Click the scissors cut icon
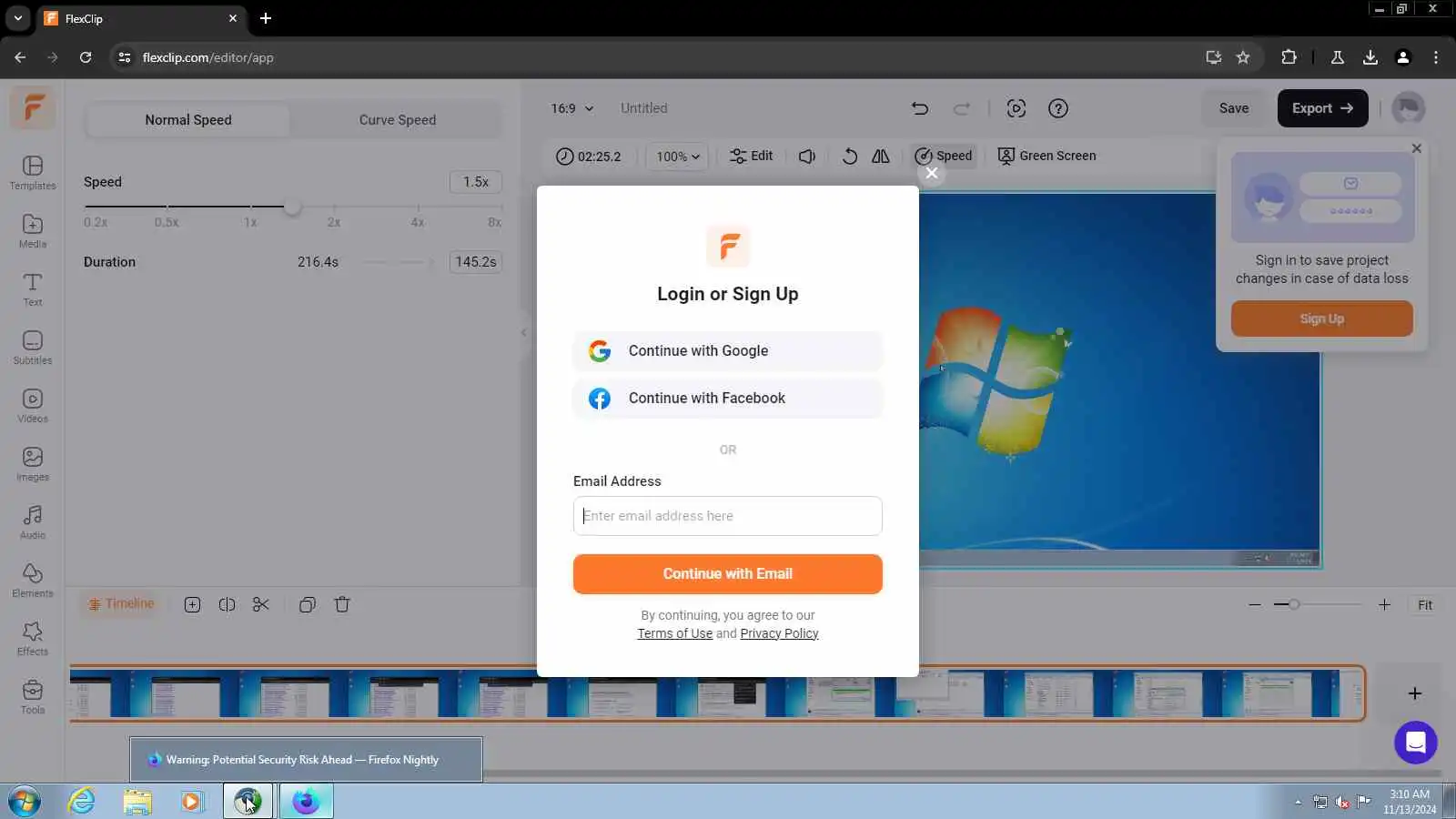This screenshot has height=819, width=1456. [261, 604]
